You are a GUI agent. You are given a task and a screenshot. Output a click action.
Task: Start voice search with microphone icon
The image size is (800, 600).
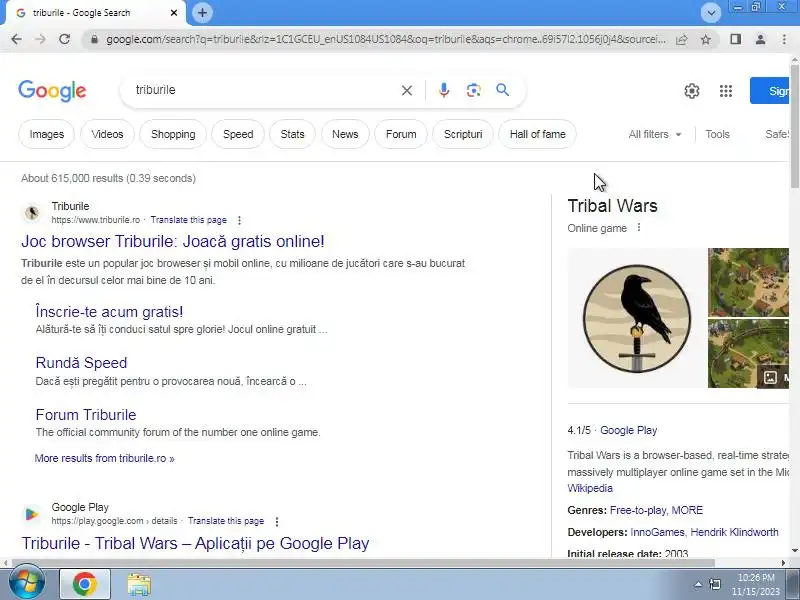coord(444,90)
